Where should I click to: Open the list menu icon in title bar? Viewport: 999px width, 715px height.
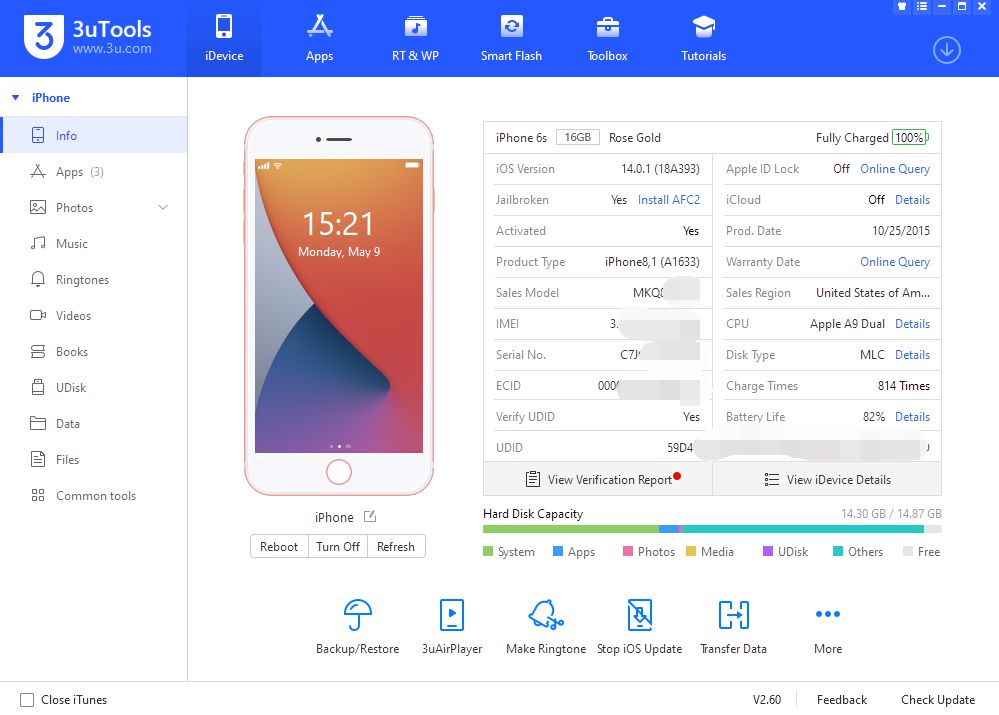(x=921, y=6)
